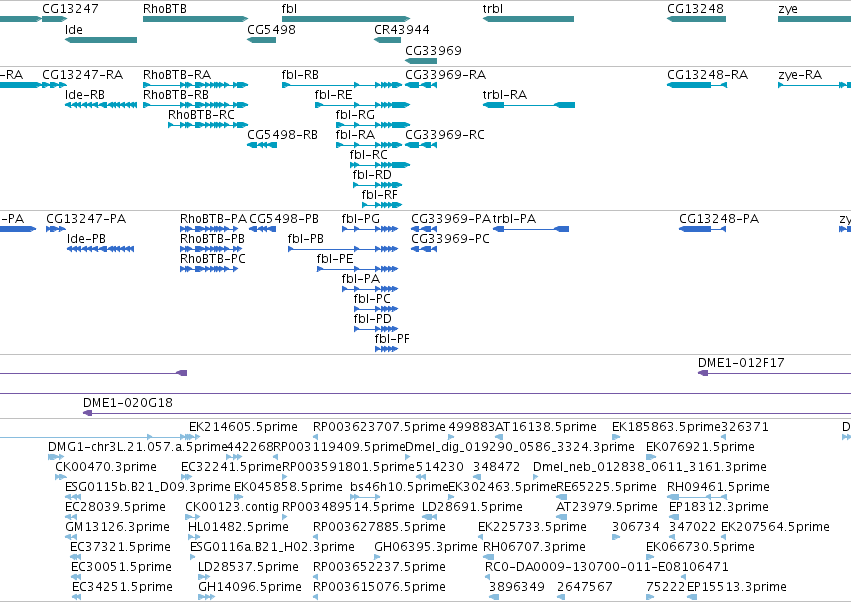Open the DME1-012F17 BAC clone label
The height and width of the screenshot is (602, 851).
tap(741, 363)
